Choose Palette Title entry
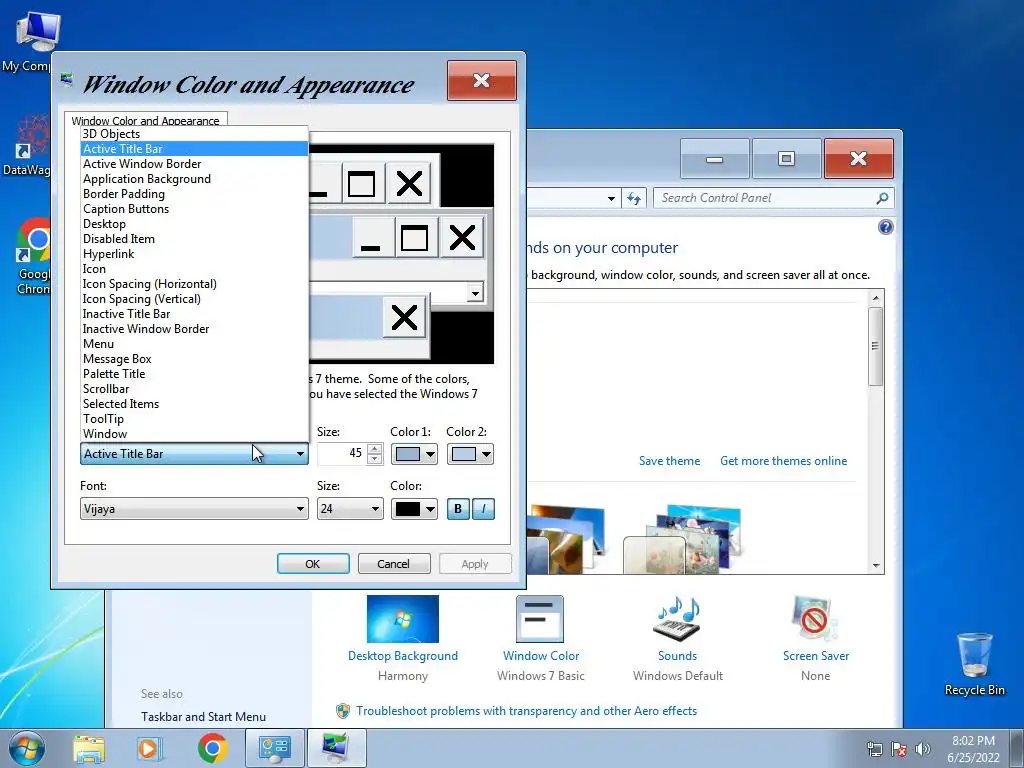 tap(194, 374)
